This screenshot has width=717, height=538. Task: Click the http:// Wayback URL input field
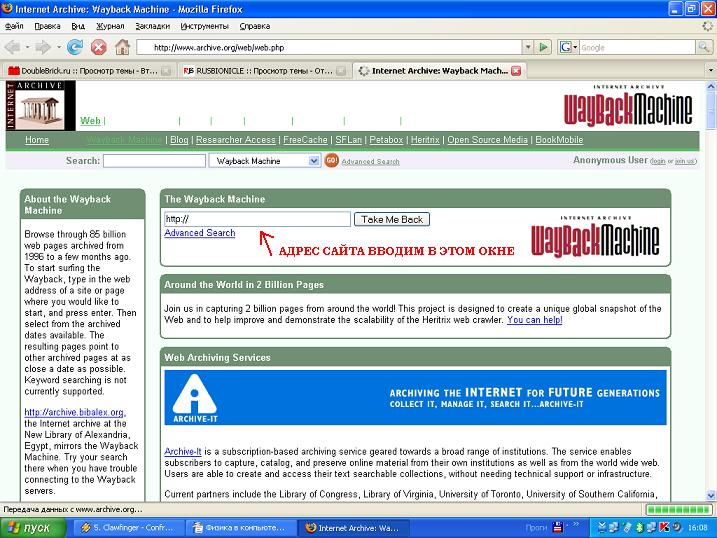[257, 219]
